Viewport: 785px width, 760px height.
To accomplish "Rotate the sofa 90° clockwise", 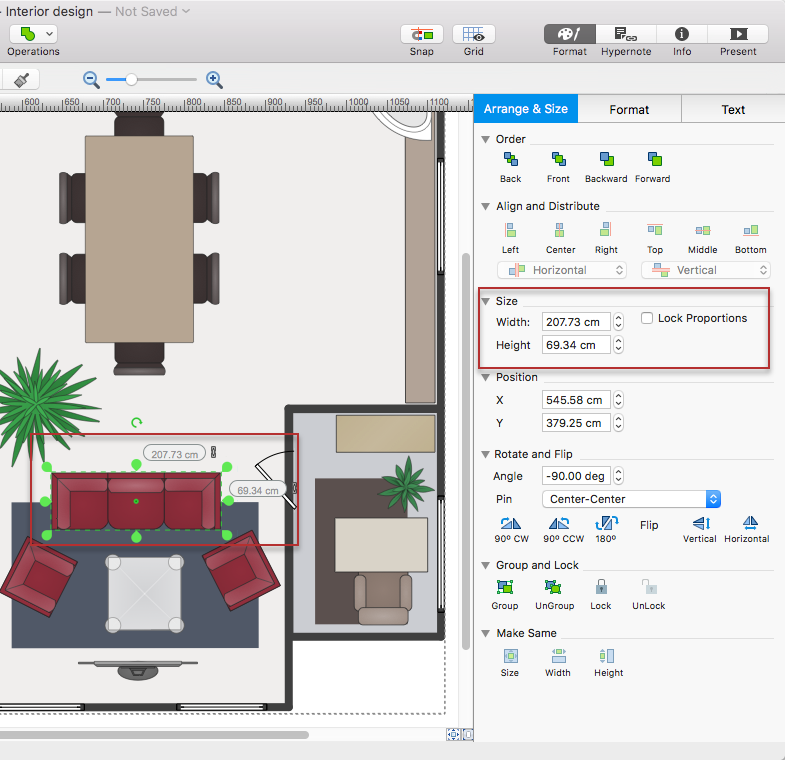I will coord(510,524).
